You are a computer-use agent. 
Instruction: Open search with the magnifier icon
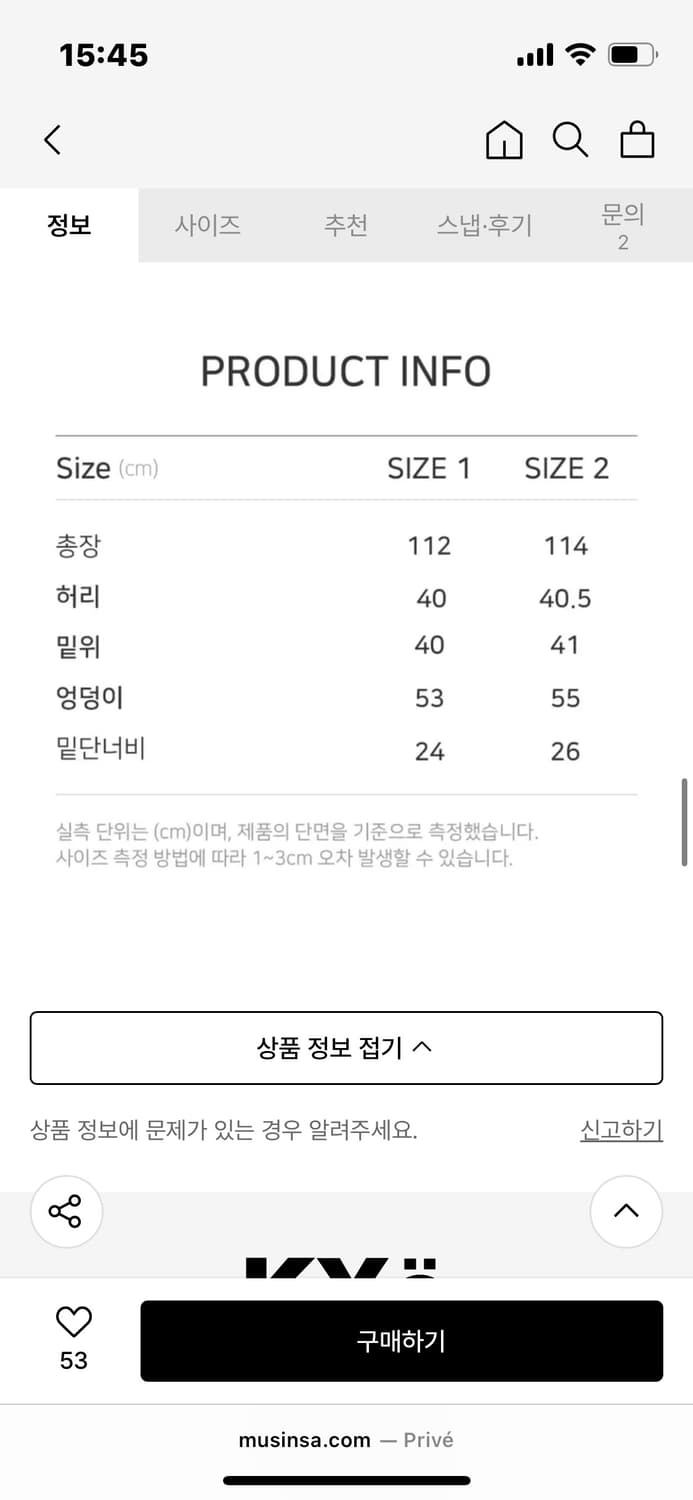570,140
